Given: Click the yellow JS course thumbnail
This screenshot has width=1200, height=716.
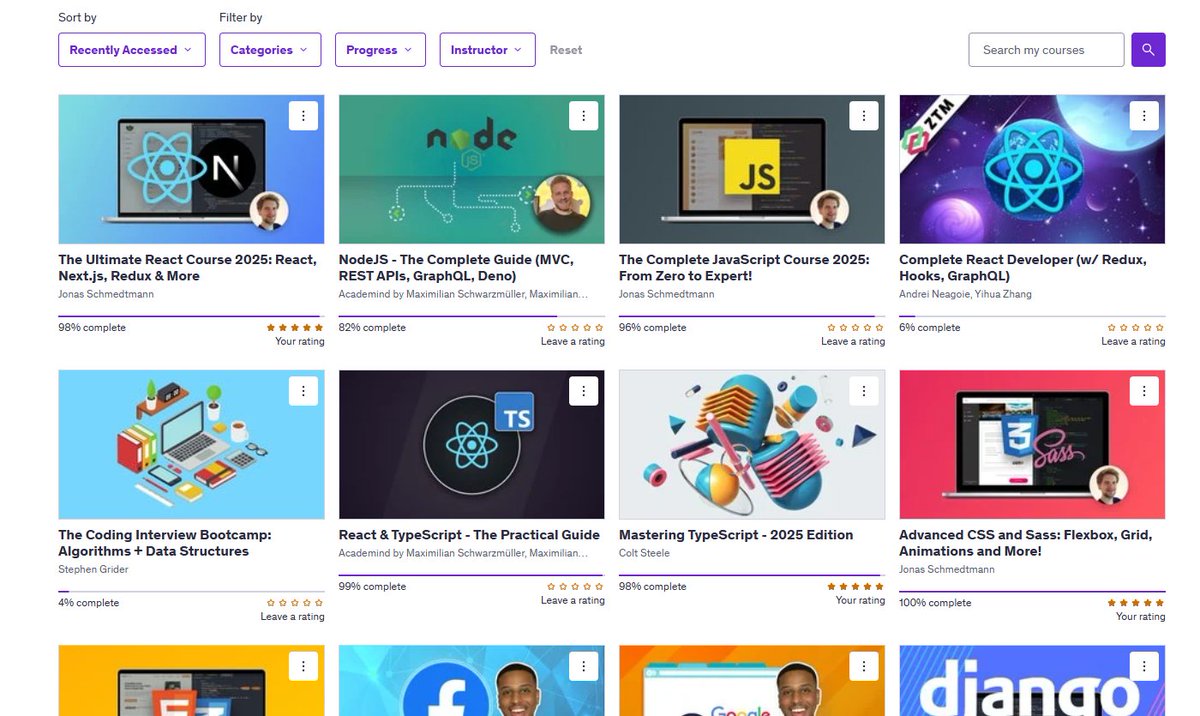Looking at the screenshot, I should (x=752, y=169).
